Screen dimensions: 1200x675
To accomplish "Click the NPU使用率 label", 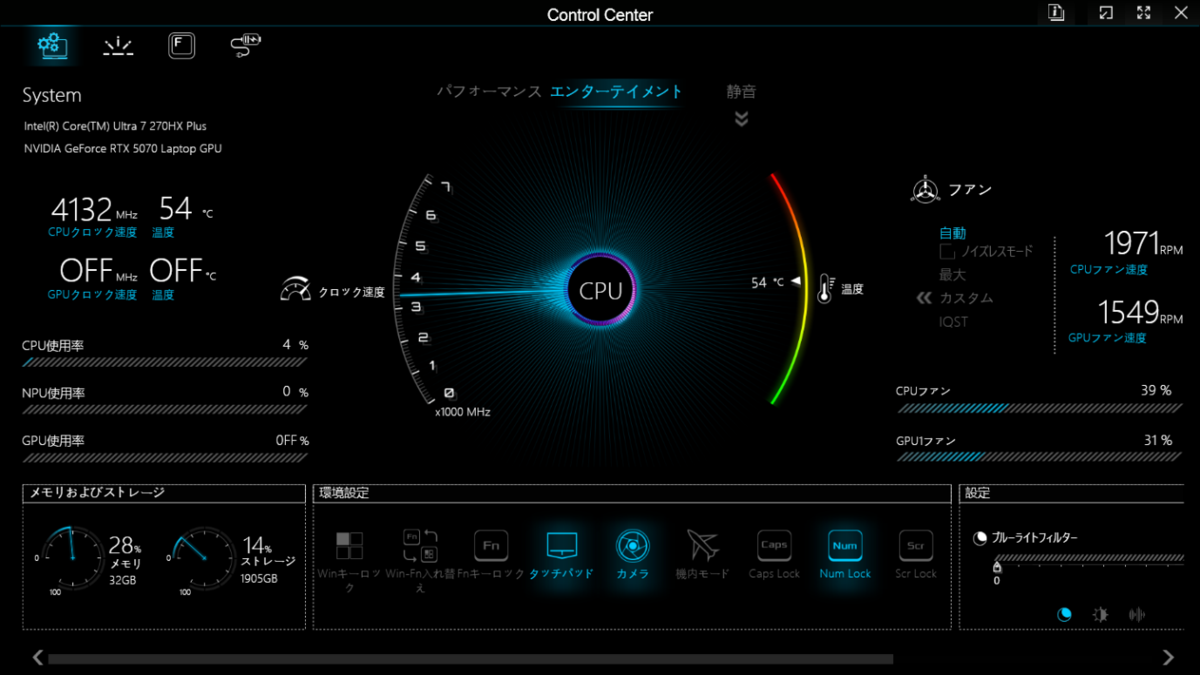I will point(53,393).
